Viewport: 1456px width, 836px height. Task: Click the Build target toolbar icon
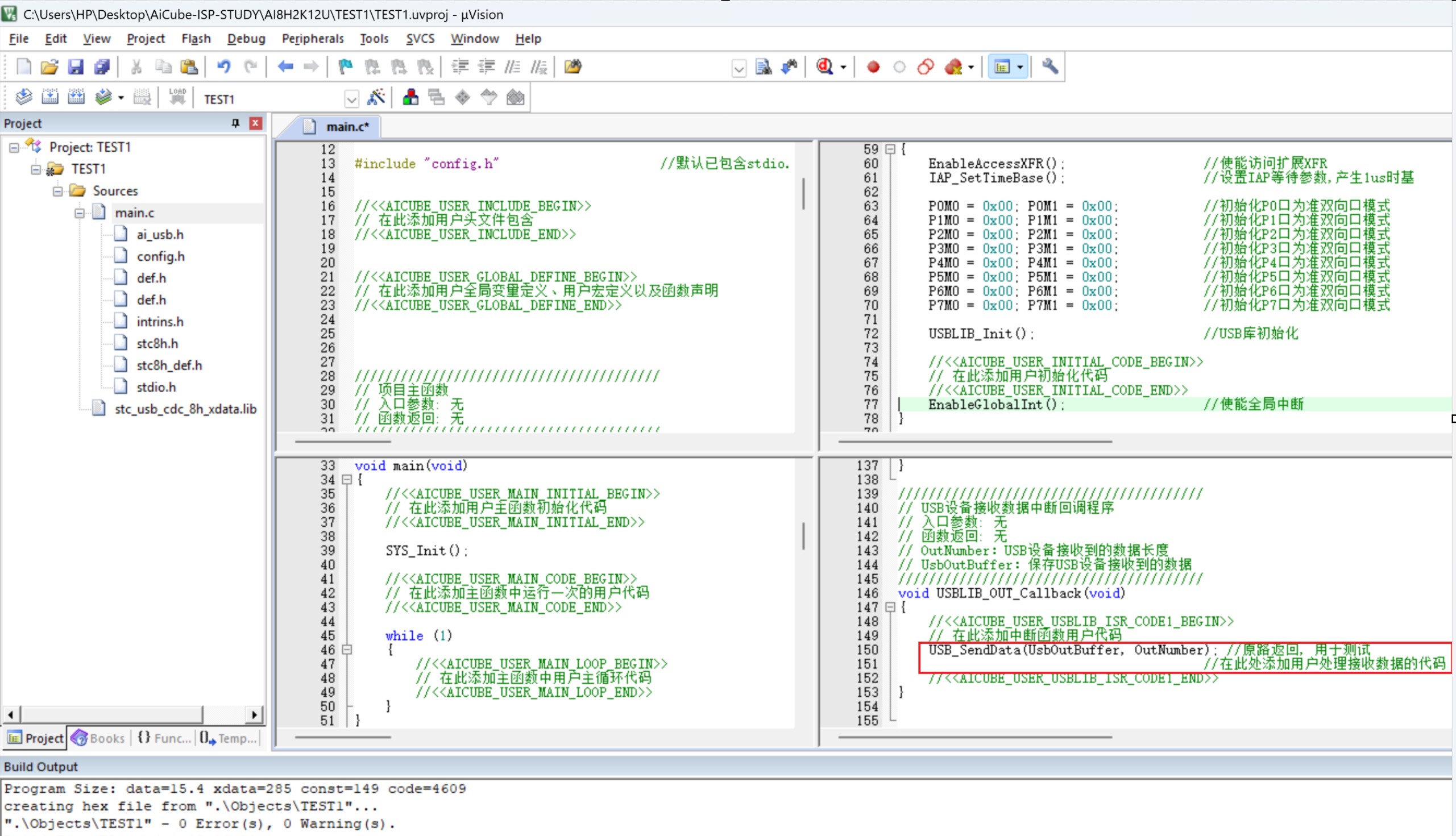click(x=50, y=98)
